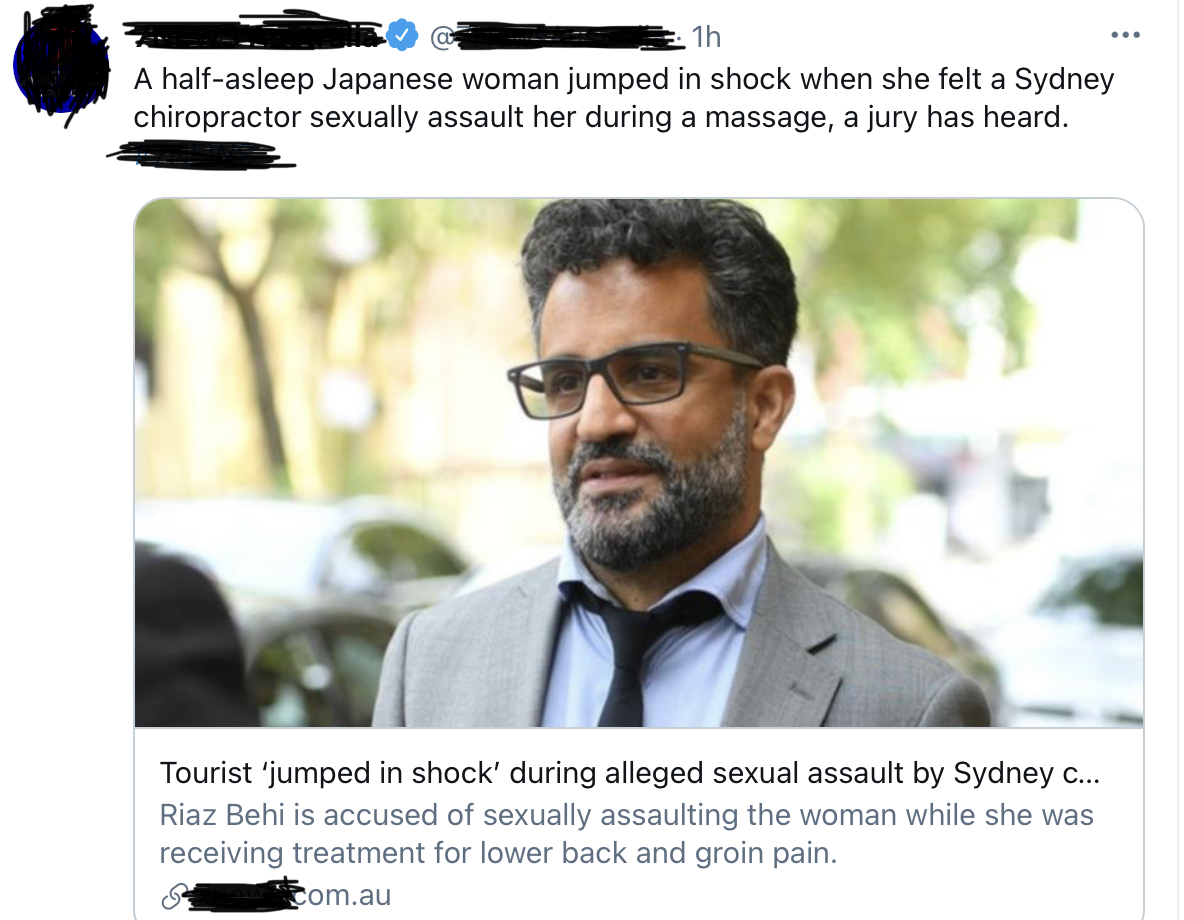This screenshot has width=1184, height=920.
Task: Click the line receiving treatment for lower back
Action: click(x=498, y=854)
